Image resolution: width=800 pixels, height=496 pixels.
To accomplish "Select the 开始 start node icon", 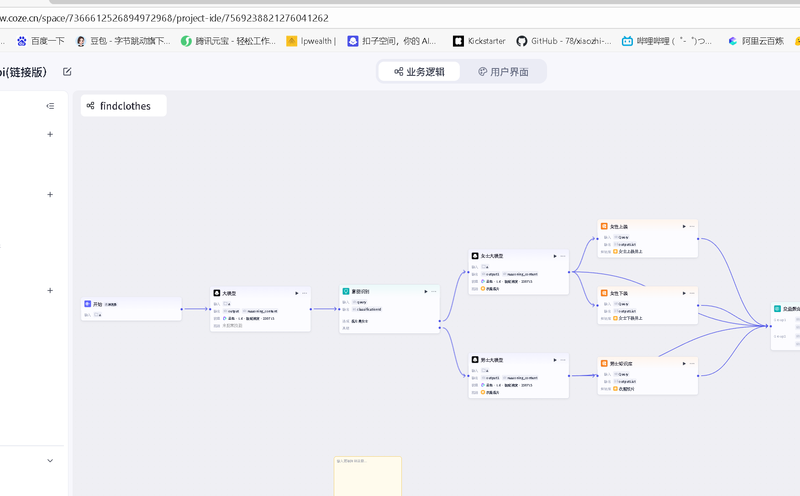I will tap(87, 304).
